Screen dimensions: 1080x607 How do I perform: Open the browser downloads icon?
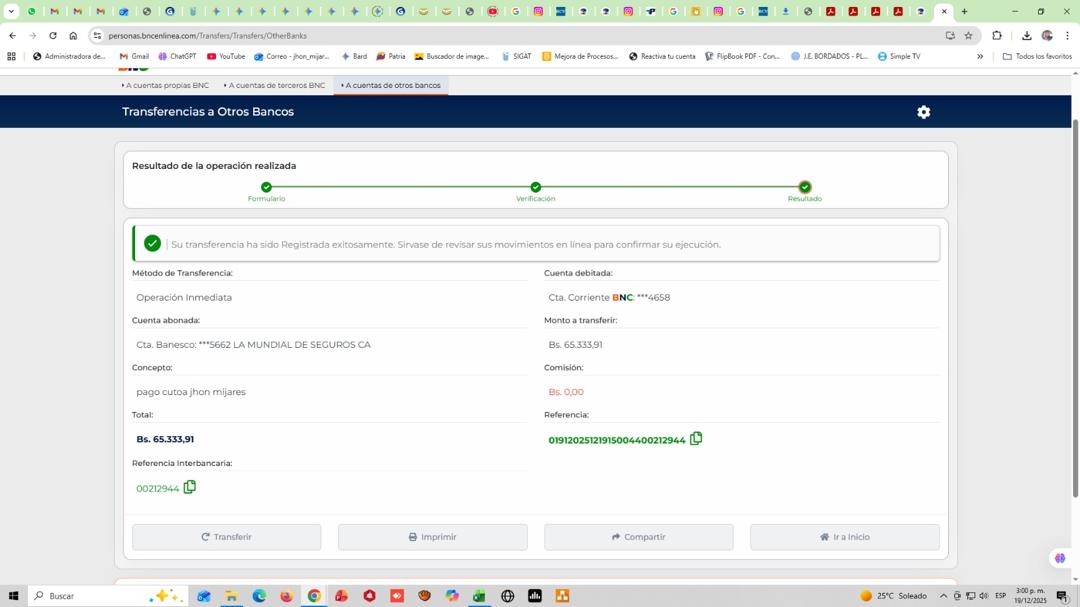(1026, 35)
